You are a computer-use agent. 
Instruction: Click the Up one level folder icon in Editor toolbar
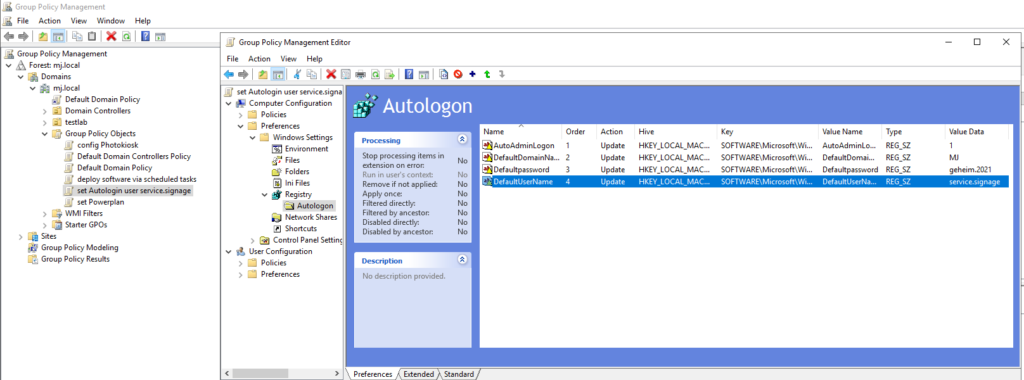[x=263, y=74]
